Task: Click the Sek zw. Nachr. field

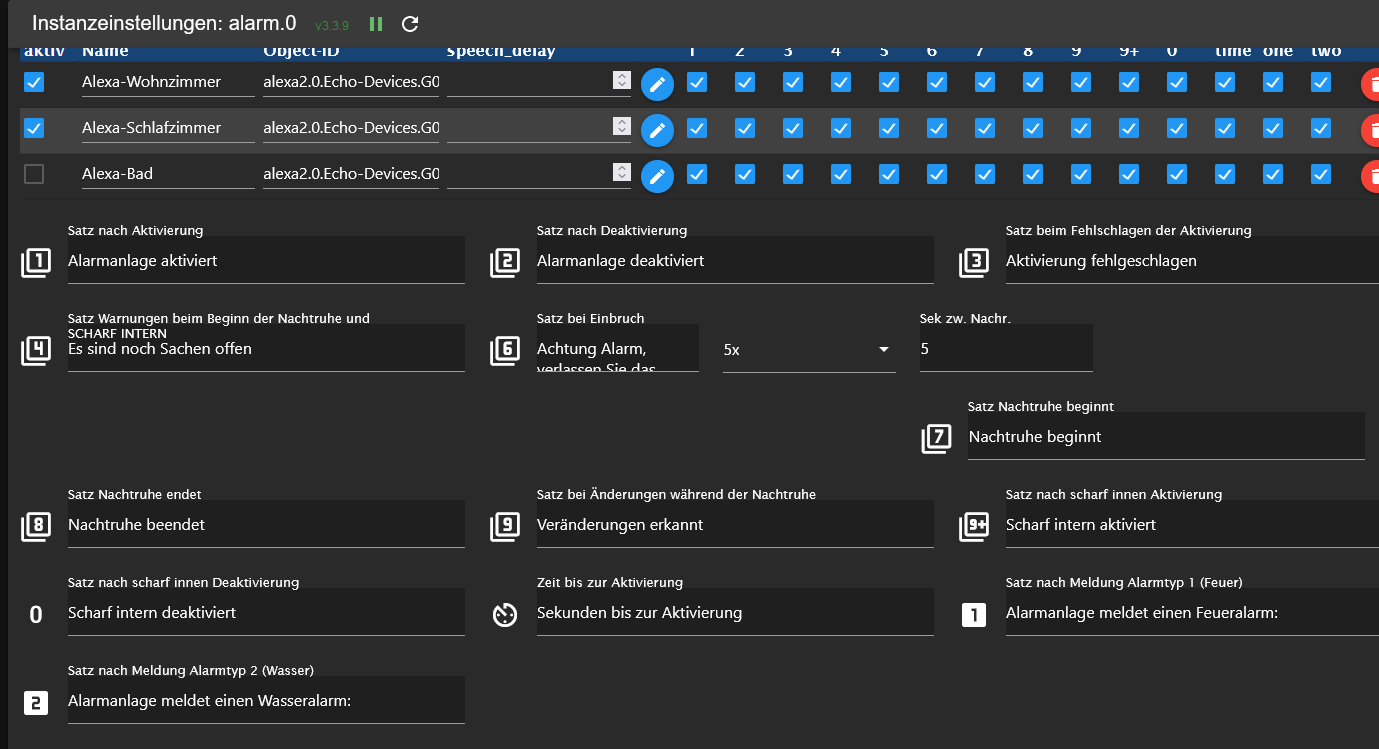Action: (1006, 348)
